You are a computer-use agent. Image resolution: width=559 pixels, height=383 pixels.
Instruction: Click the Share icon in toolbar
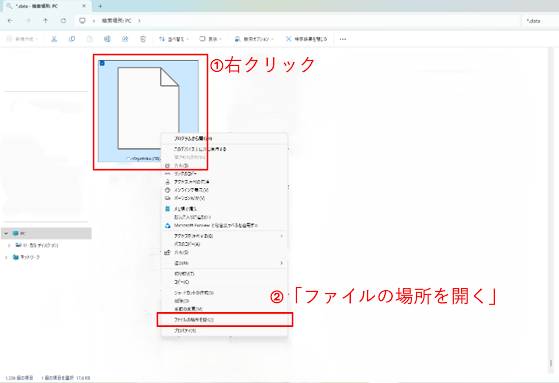point(125,39)
